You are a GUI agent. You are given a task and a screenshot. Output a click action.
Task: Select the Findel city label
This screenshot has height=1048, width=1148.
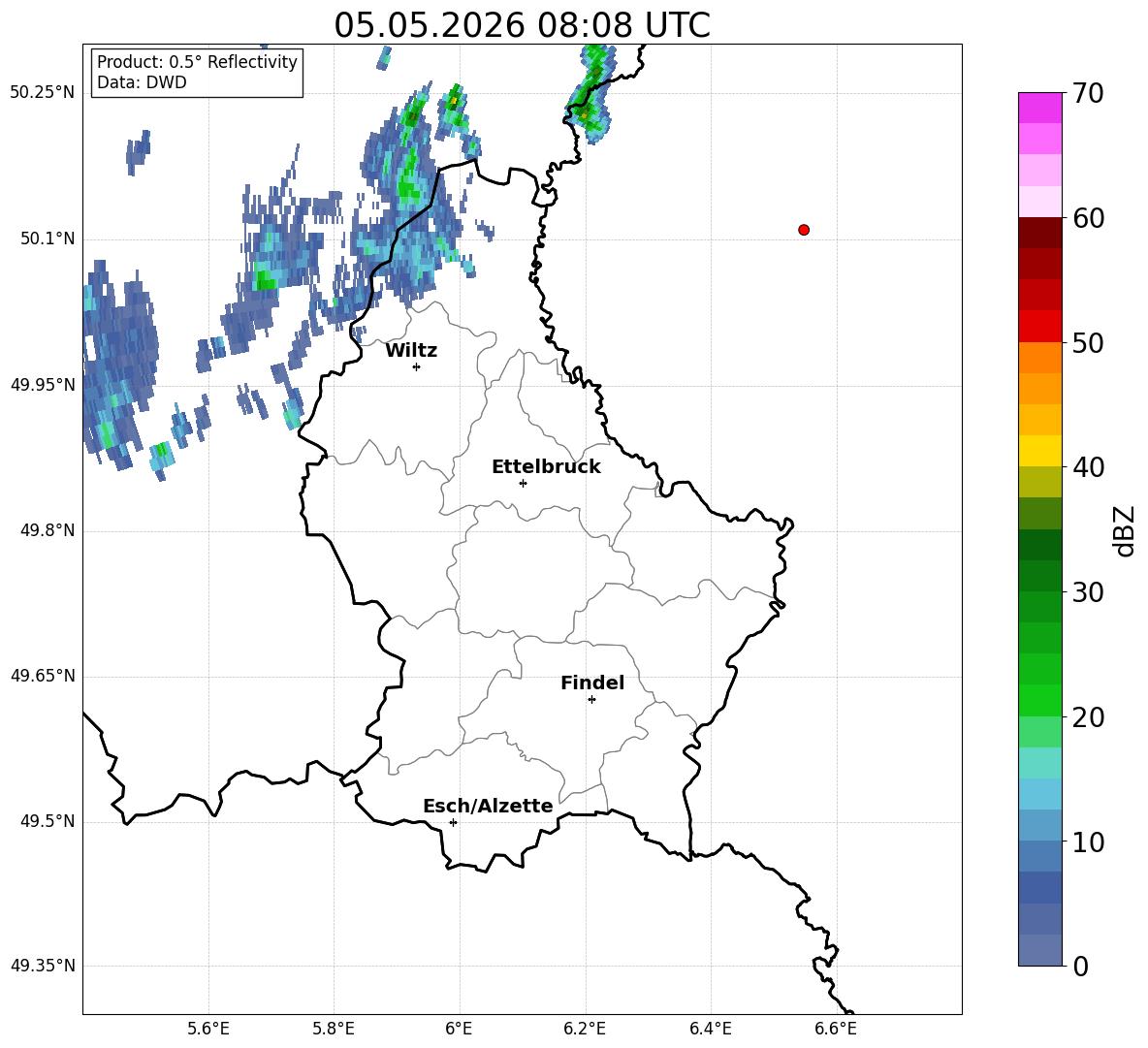point(592,683)
